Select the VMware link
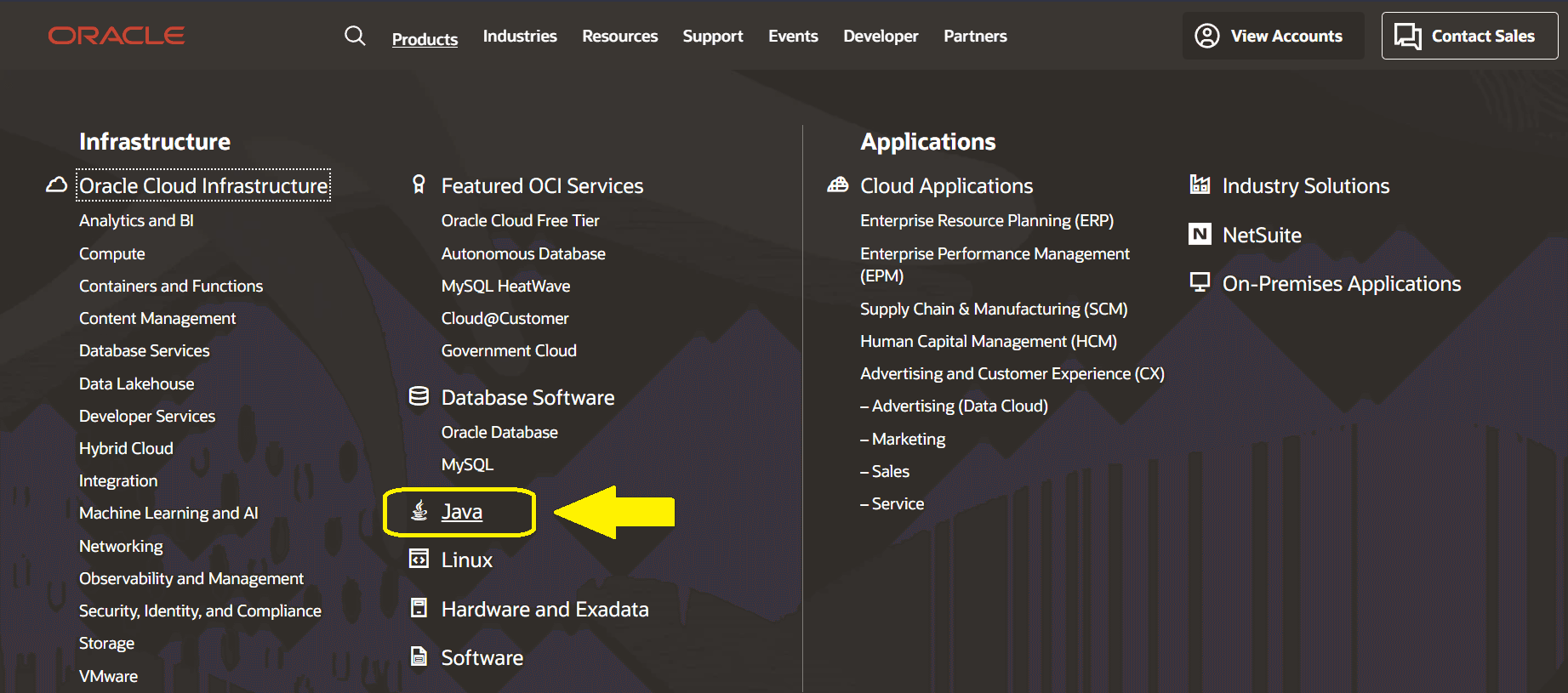Viewport: 1568px width, 693px height. 108,676
